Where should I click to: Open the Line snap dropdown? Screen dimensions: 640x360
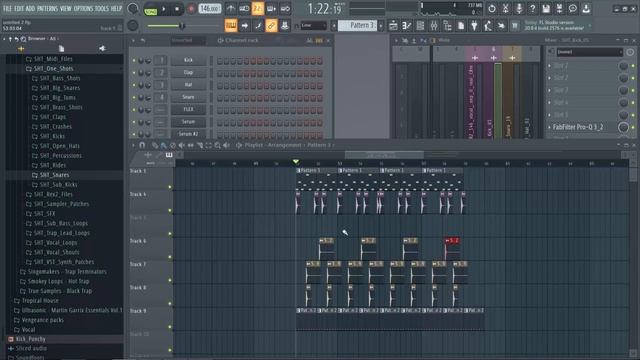tap(313, 26)
